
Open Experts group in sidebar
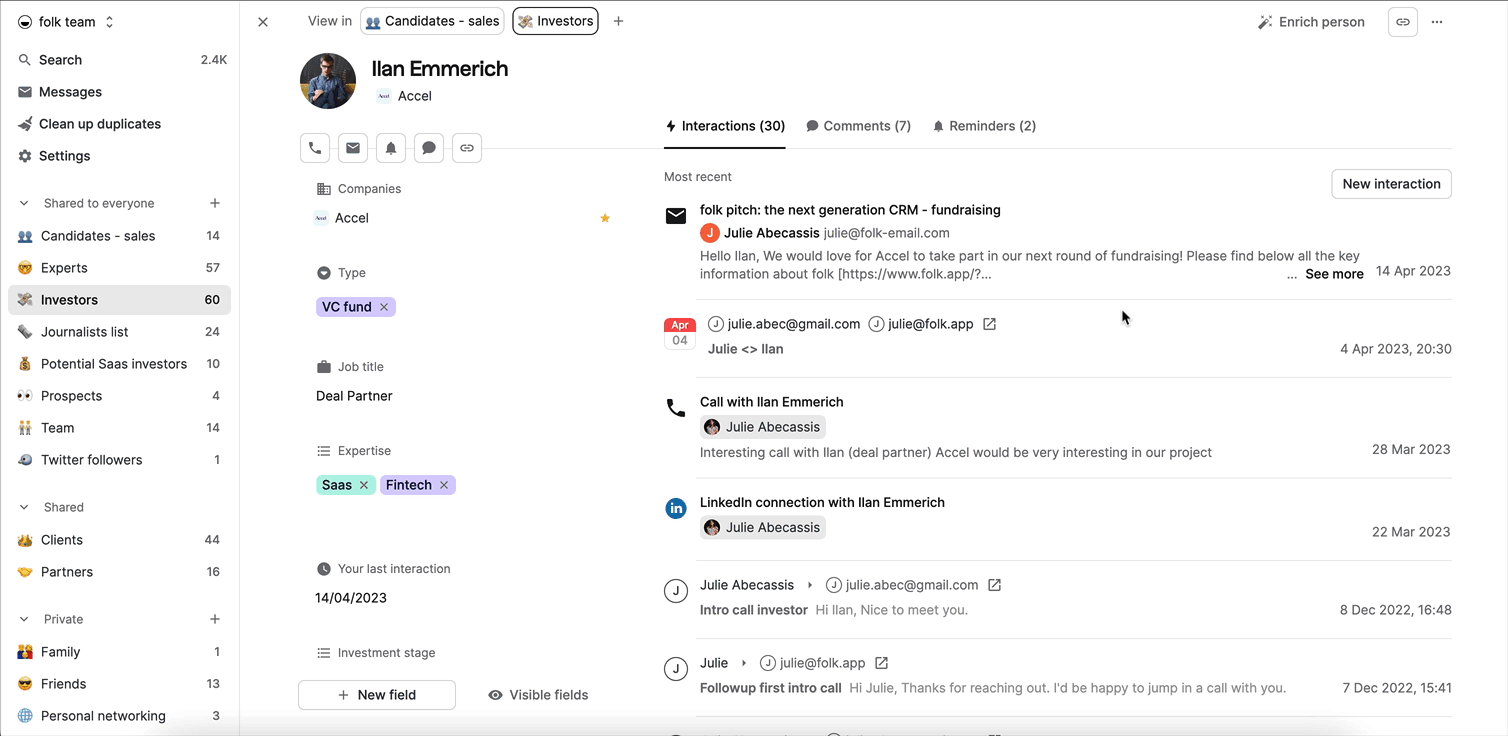(120, 268)
